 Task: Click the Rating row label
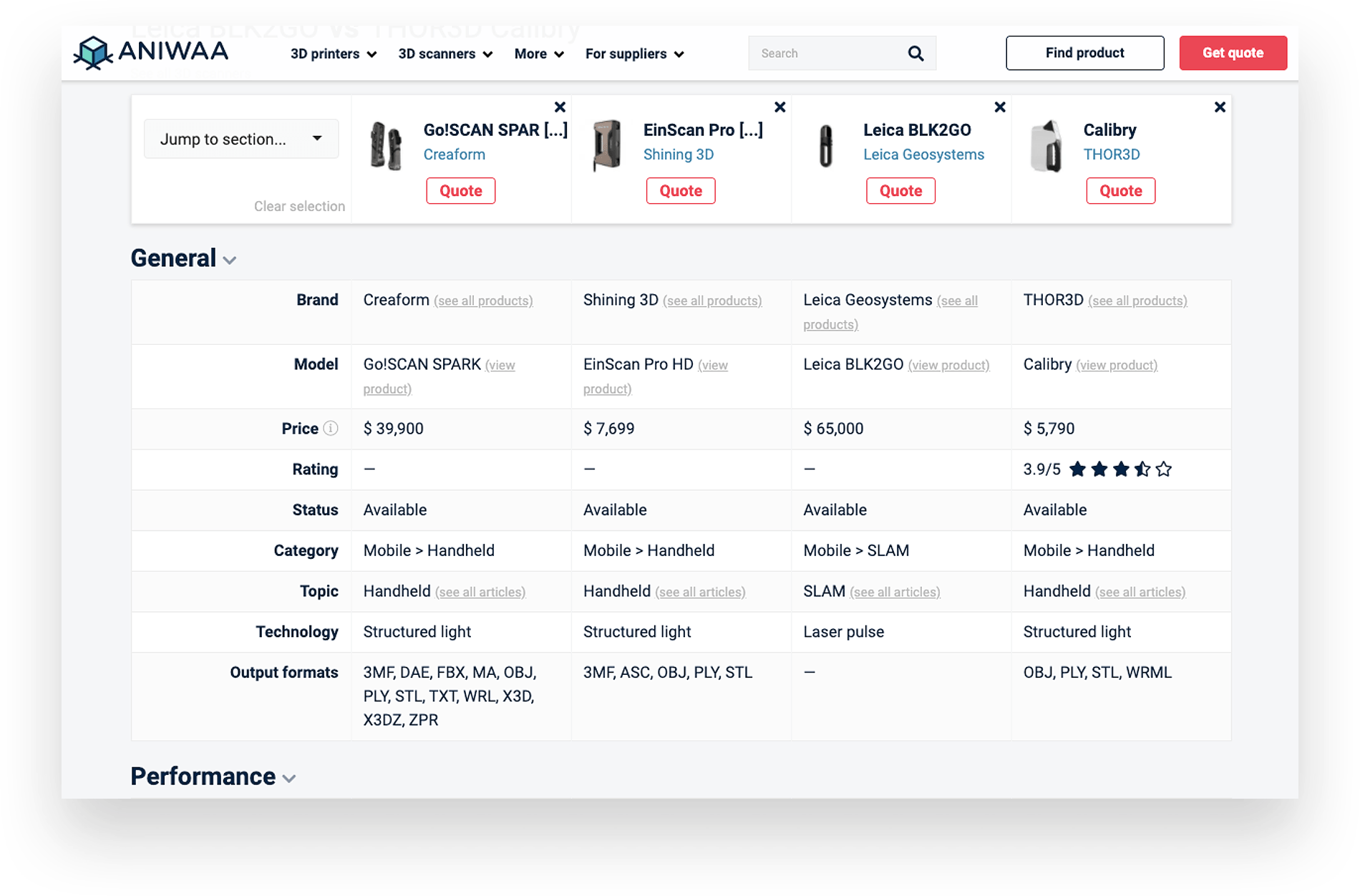point(315,469)
